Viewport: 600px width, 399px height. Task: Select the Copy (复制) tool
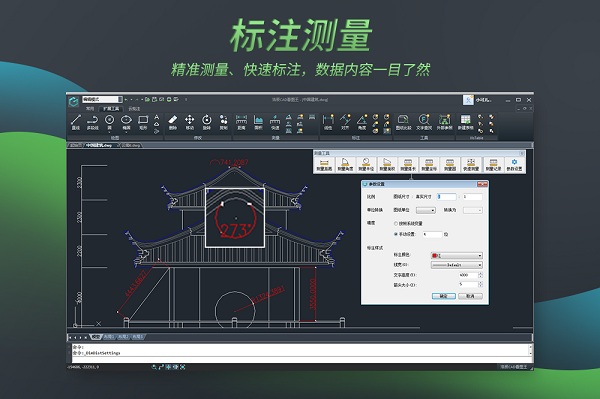click(223, 122)
